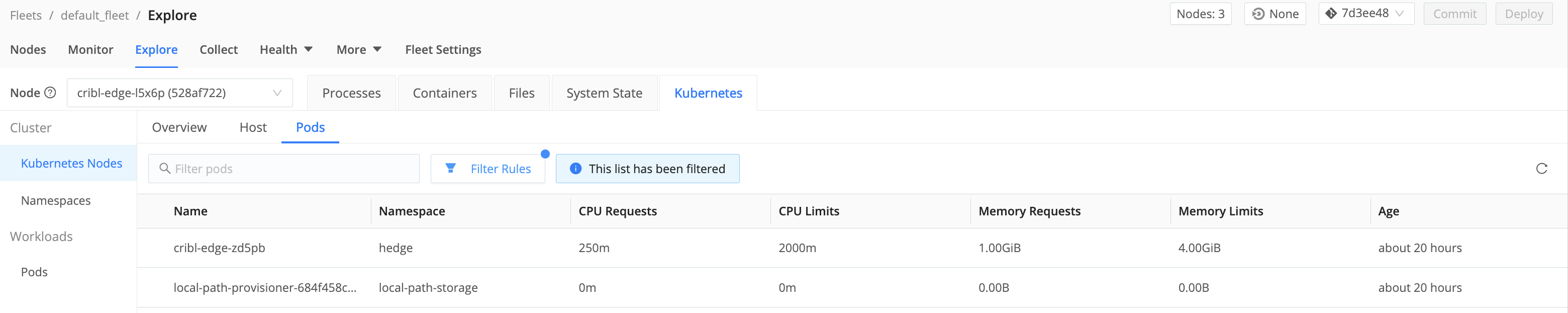Screen dimensions: 1568x313
Task: Switch to the Host sub-tab
Action: click(253, 127)
